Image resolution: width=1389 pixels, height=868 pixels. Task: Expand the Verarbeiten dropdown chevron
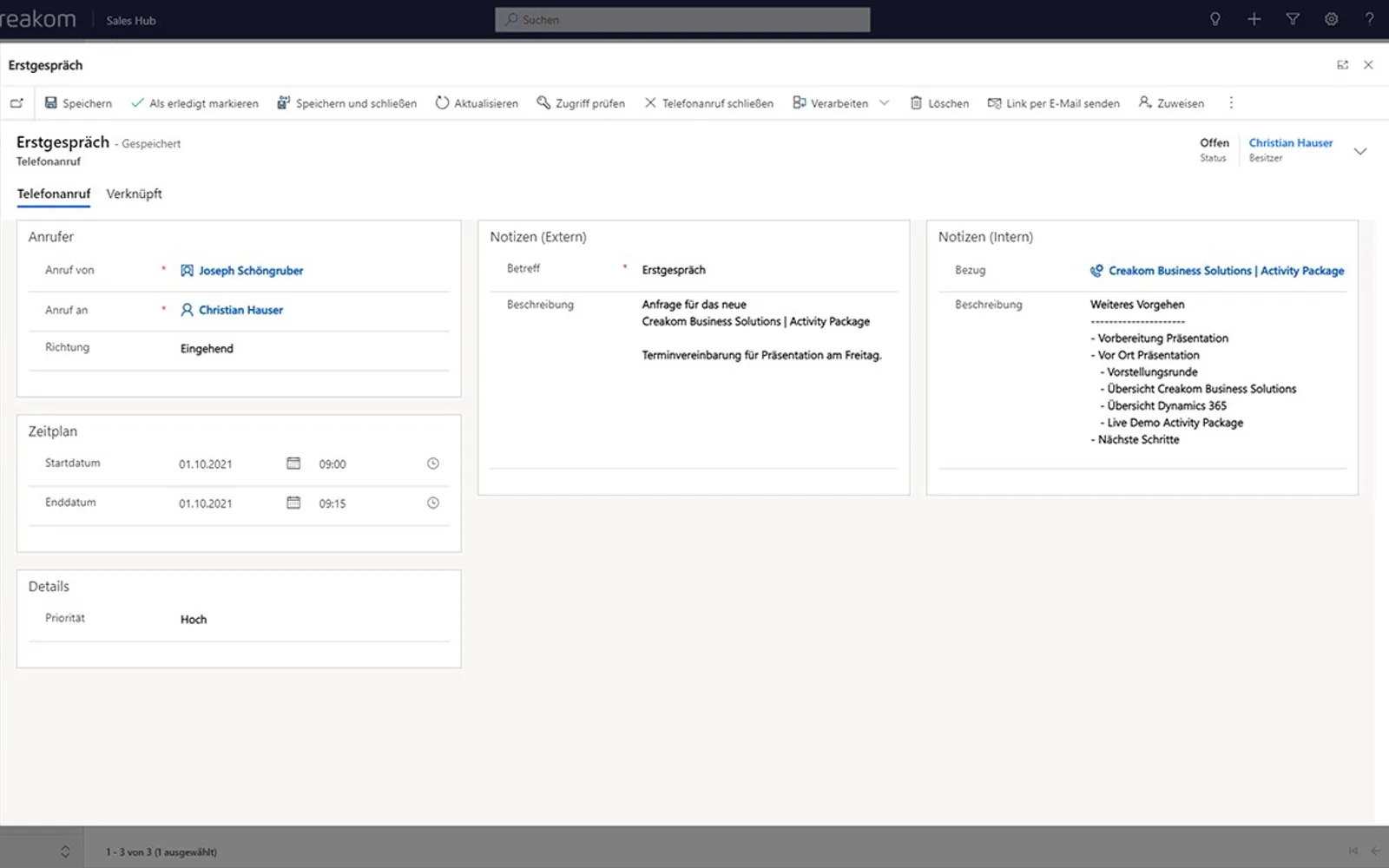(885, 103)
